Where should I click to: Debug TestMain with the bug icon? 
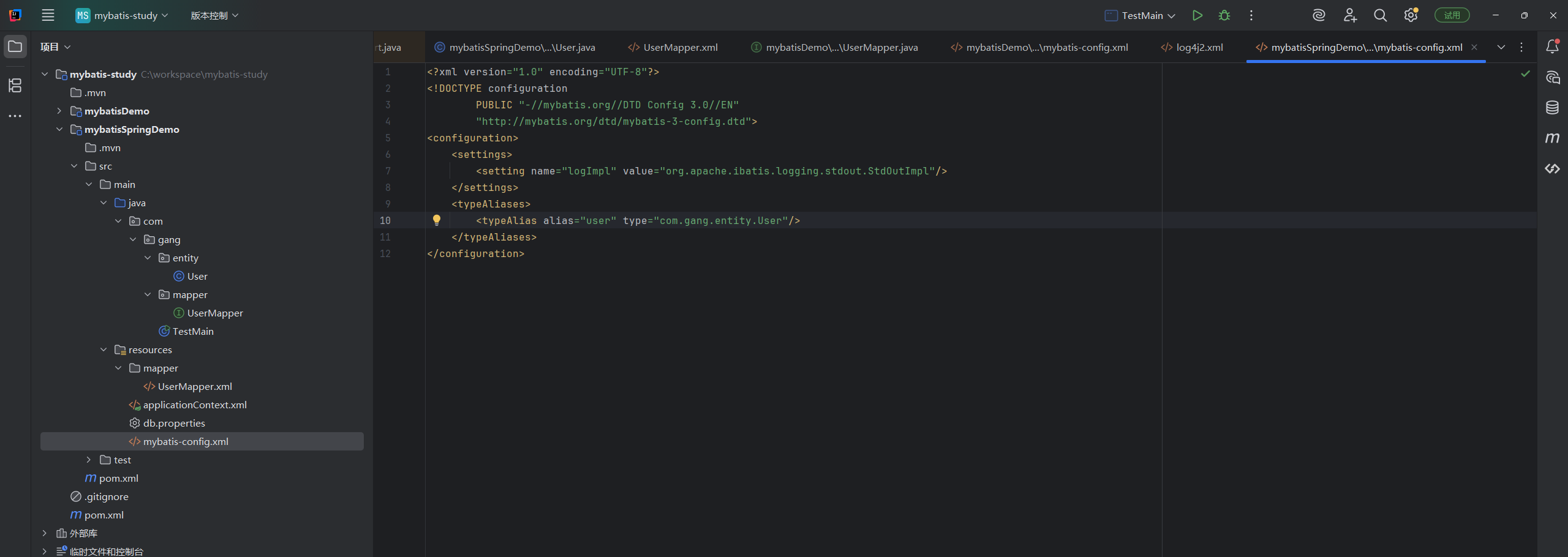1224,15
